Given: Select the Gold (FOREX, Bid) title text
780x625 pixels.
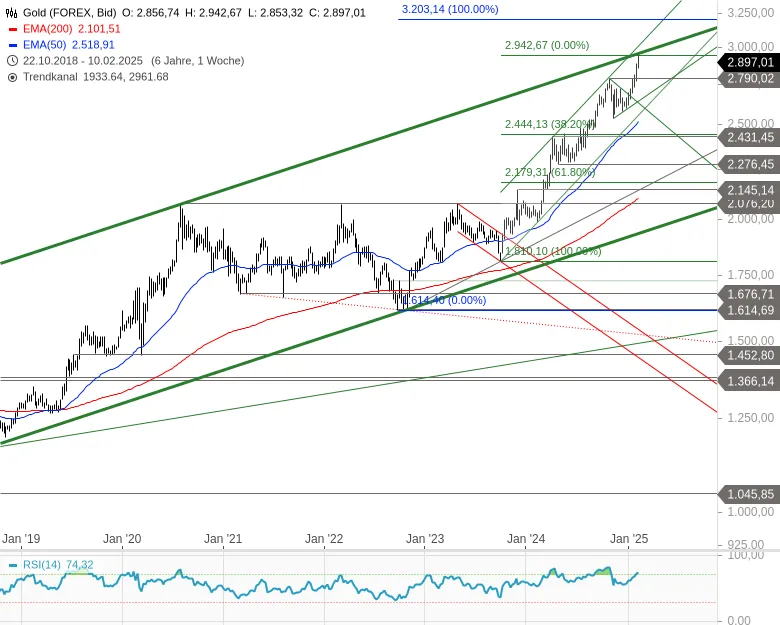Looking at the screenshot, I should (x=70, y=12).
